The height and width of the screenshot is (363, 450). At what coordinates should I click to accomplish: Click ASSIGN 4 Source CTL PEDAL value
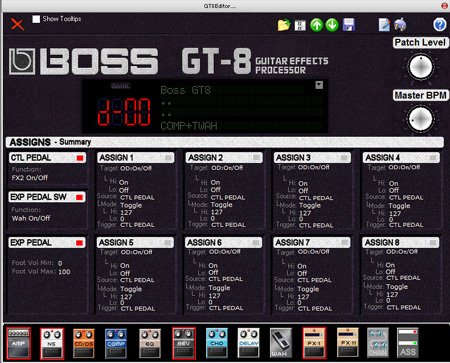coord(406,197)
